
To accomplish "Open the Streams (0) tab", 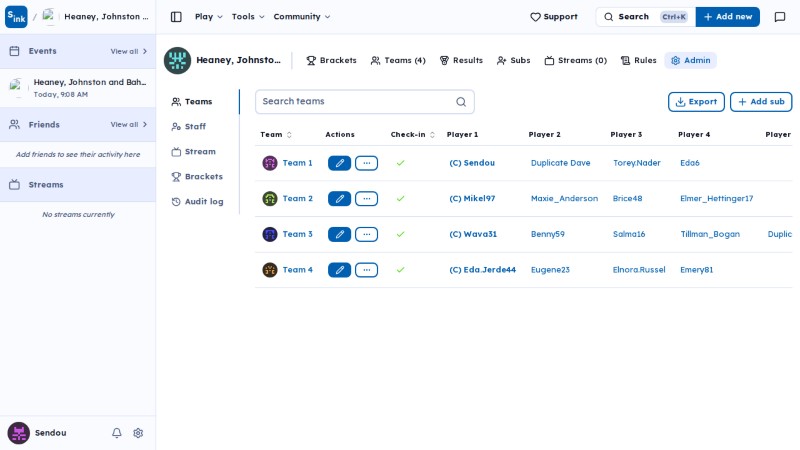I will pos(576,60).
